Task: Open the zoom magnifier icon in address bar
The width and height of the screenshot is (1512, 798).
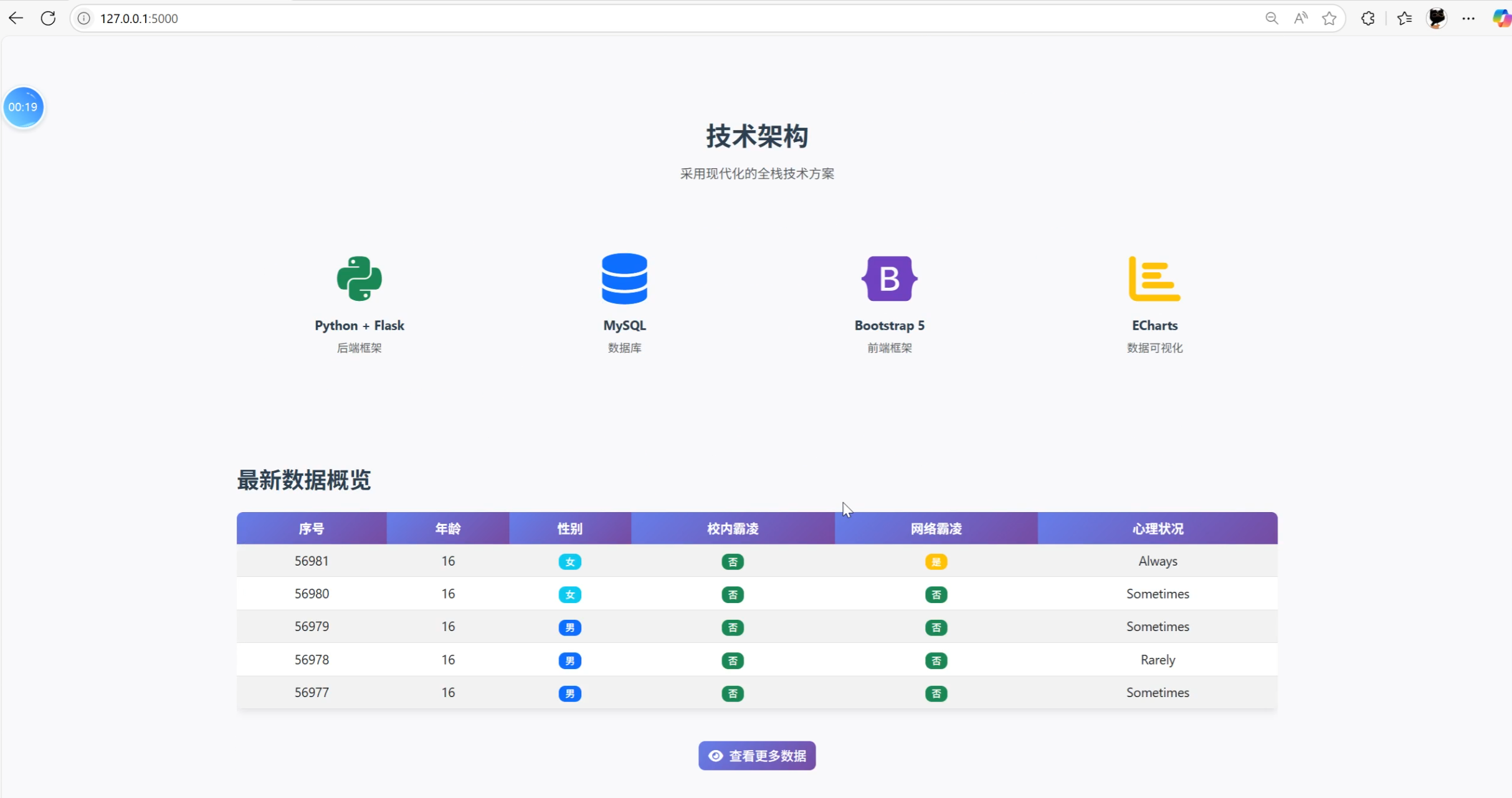Action: pyautogui.click(x=1272, y=19)
